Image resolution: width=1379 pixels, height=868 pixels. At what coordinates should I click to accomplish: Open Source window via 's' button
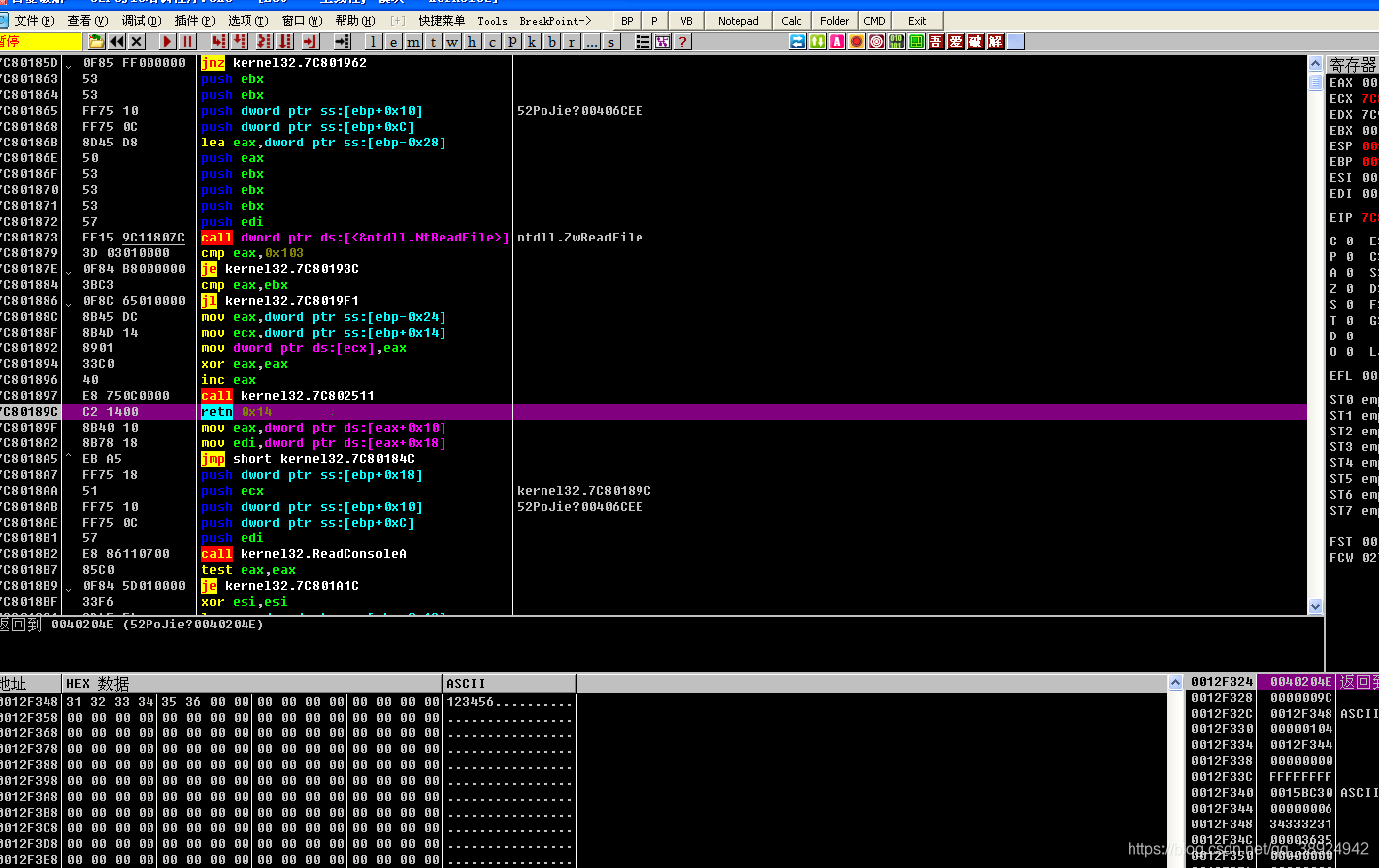[611, 41]
